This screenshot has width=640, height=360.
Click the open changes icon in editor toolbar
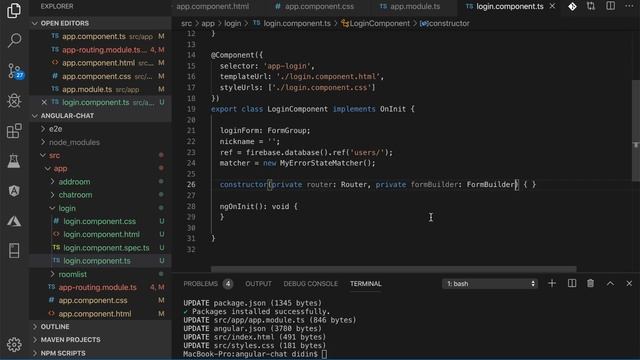[x=591, y=6]
